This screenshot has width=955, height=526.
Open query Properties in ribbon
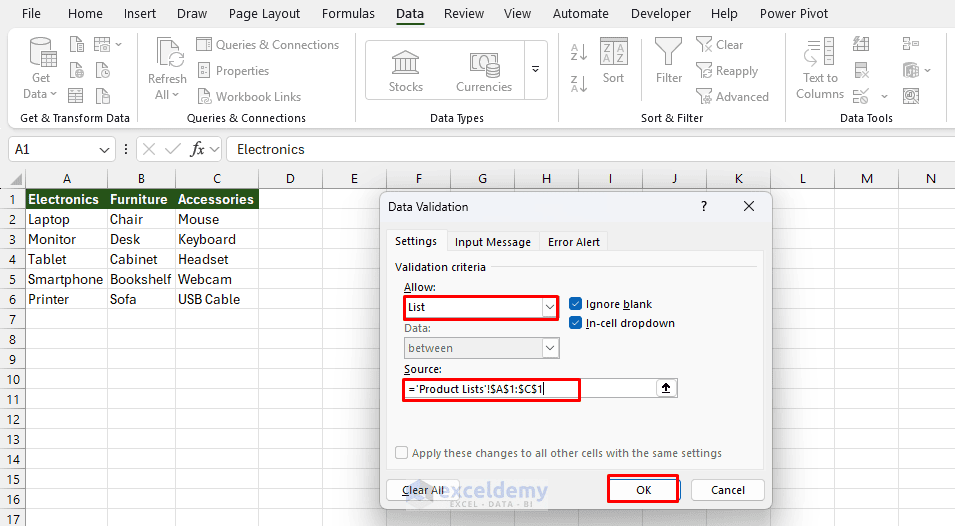[x=233, y=71]
